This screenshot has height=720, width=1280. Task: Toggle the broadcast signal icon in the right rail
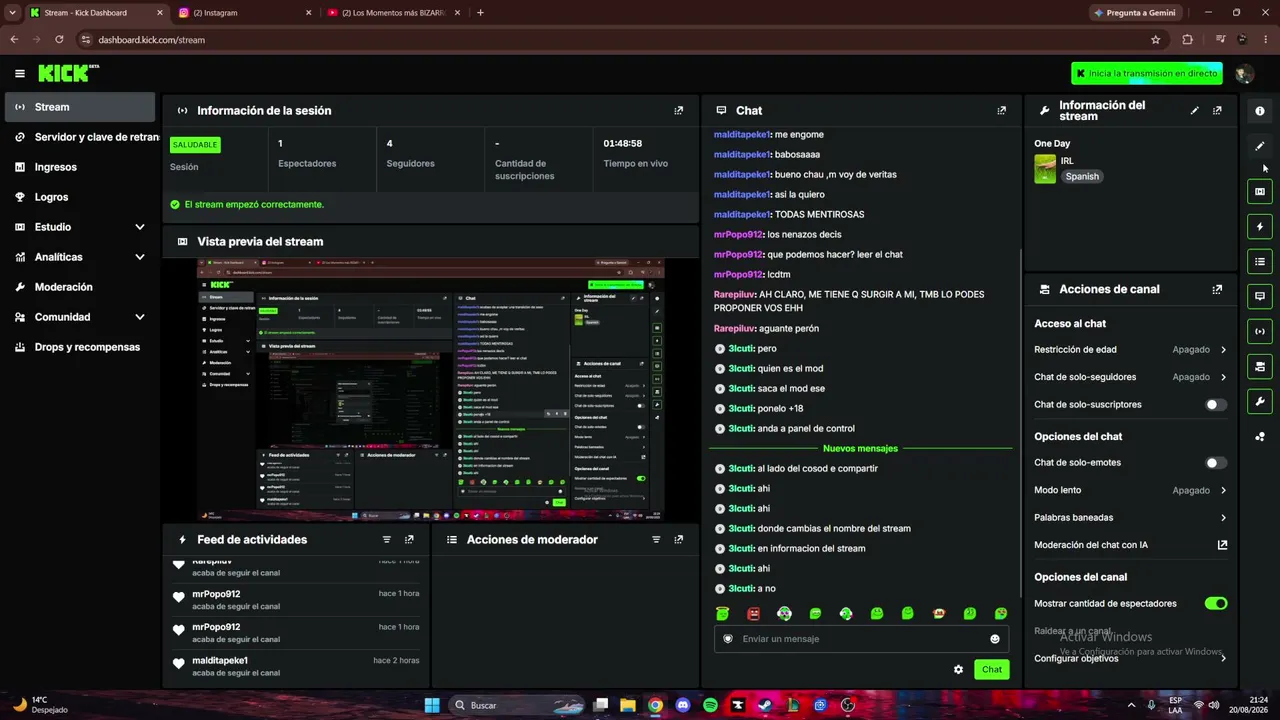pyautogui.click(x=1260, y=332)
